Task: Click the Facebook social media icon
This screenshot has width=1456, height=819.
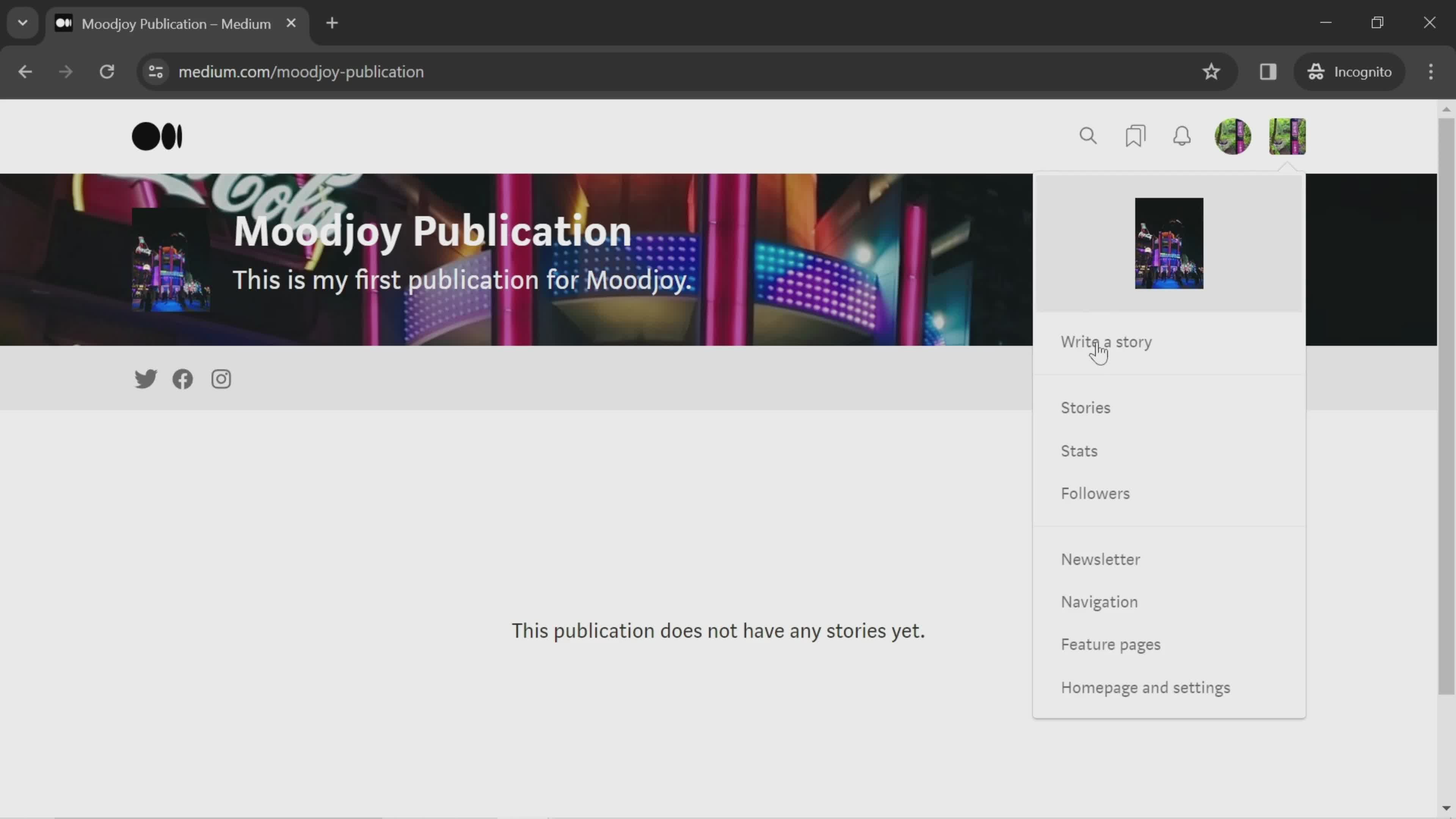Action: (183, 378)
